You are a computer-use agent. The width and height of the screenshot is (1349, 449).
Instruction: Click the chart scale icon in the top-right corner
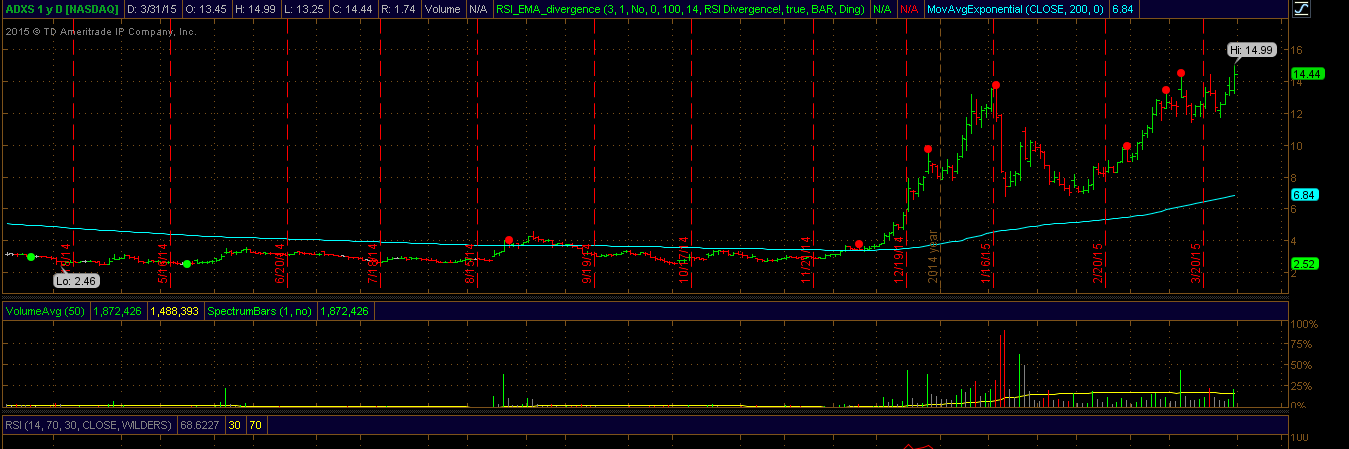1301,8
